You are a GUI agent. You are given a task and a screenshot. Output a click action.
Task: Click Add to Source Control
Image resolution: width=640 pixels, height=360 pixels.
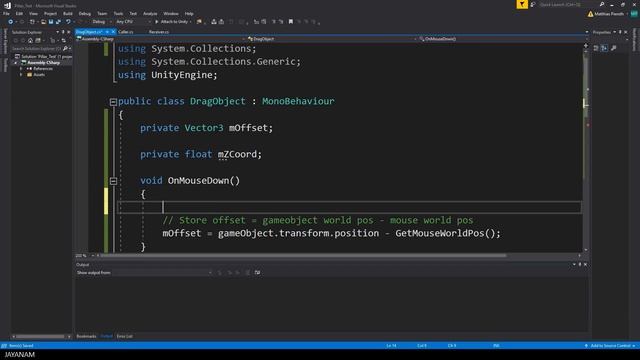[610, 346]
